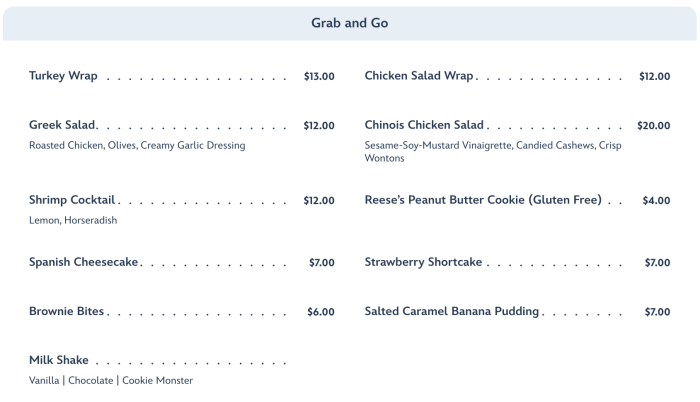The height and width of the screenshot is (402, 700).
Task: Select the Chinois Chicken Salad title
Action: (x=424, y=125)
